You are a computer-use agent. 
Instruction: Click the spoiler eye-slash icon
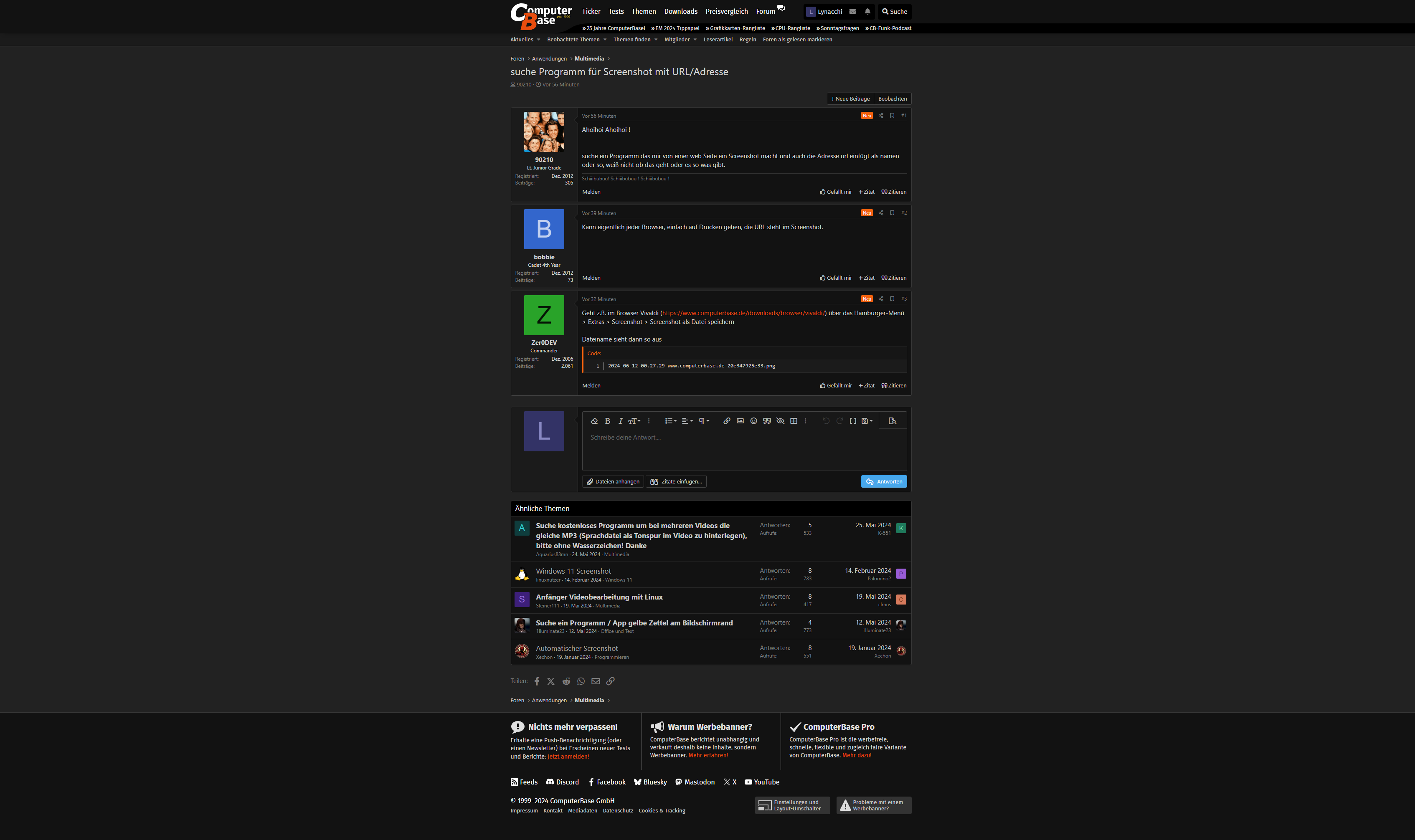pyautogui.click(x=780, y=420)
